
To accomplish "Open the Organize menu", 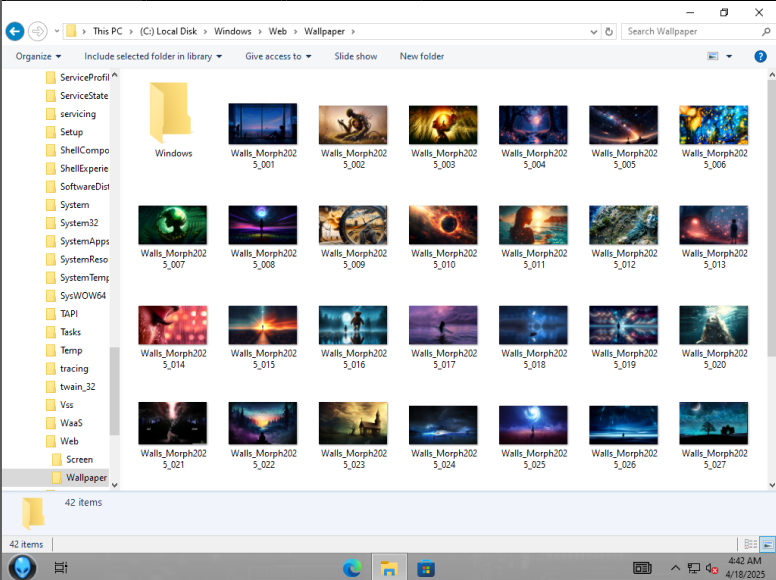I will pyautogui.click(x=38, y=56).
